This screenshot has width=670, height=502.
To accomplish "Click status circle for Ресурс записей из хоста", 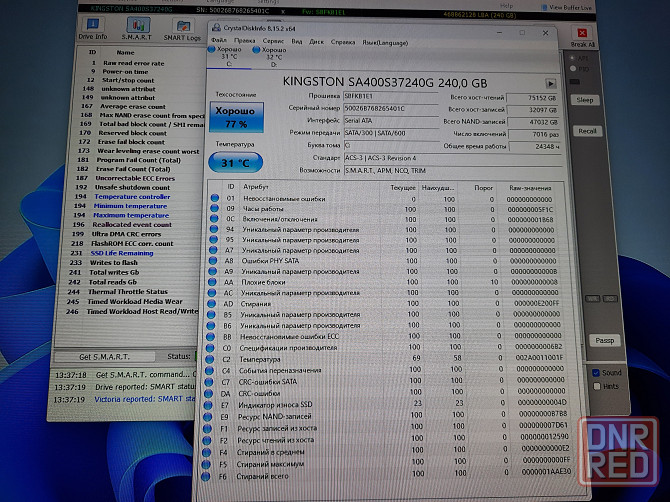I will pyautogui.click(x=207, y=429).
